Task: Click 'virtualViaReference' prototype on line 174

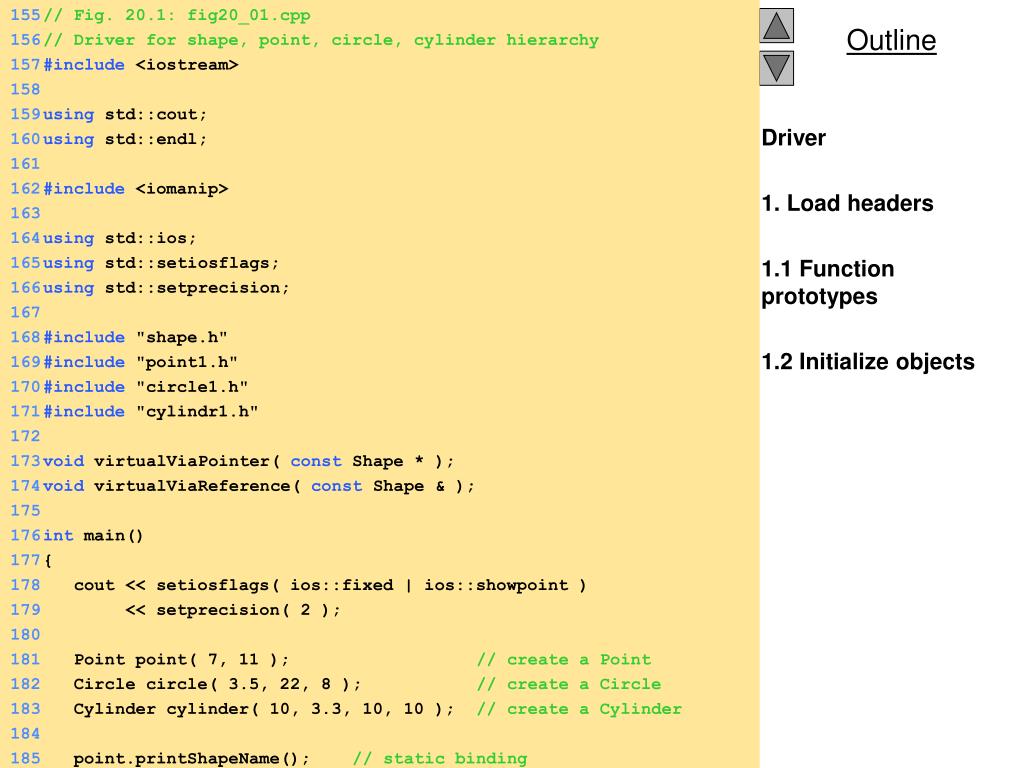Action: (259, 486)
